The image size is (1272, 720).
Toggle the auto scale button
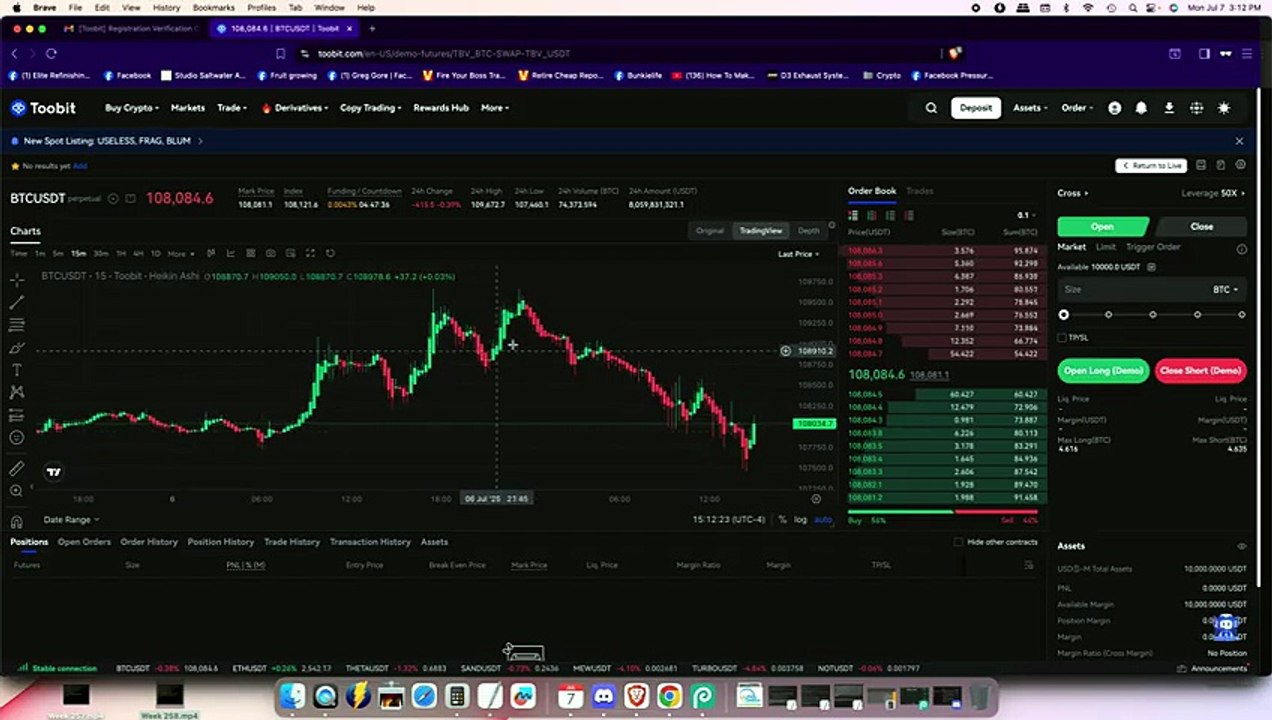823,520
